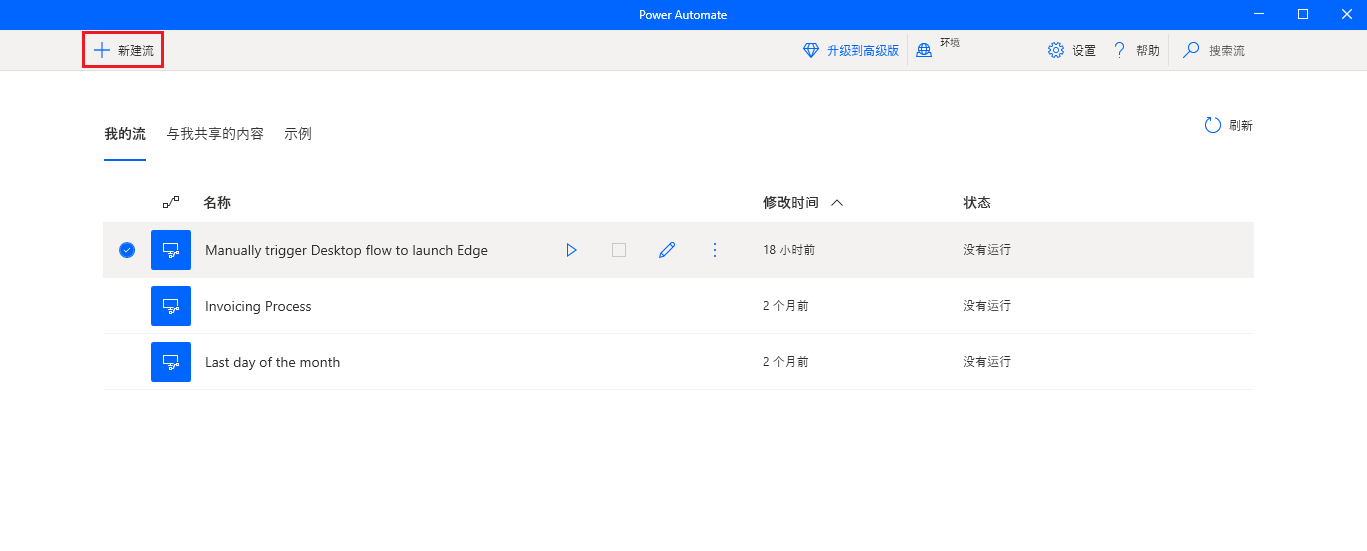
Task: Click the flow type column header icon
Action: (171, 202)
